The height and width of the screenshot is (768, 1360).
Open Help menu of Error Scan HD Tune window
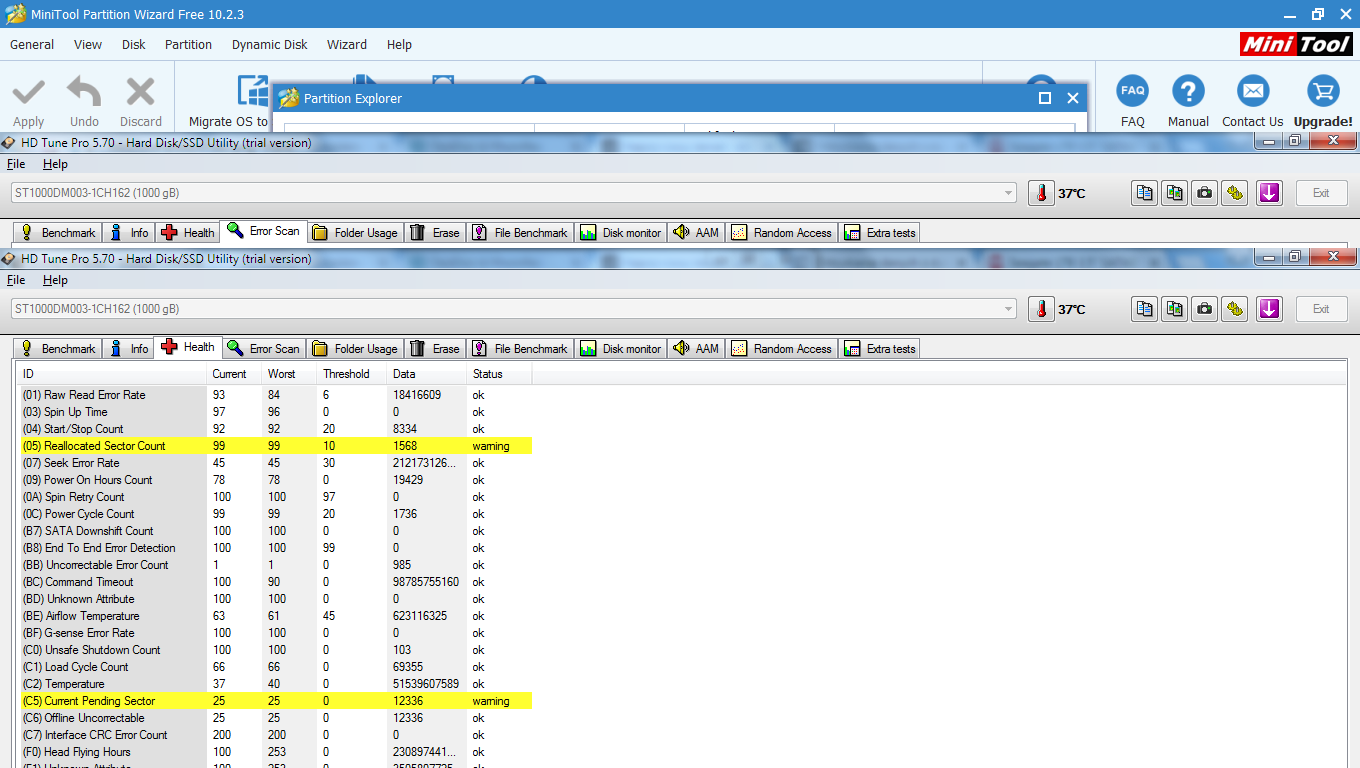[56, 164]
